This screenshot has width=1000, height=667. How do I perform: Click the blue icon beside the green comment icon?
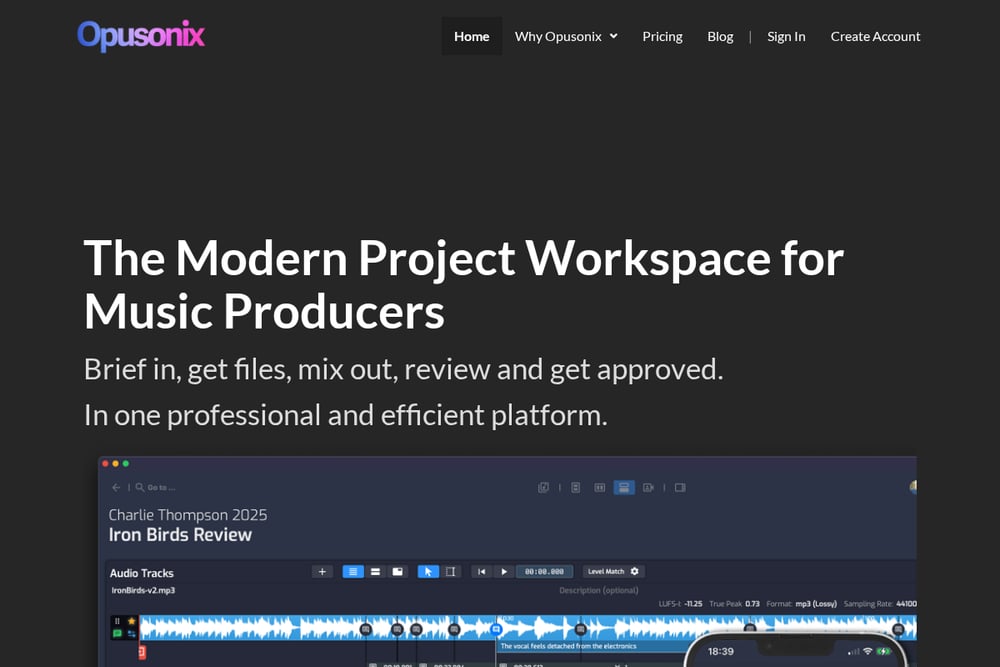pyautogui.click(x=131, y=633)
